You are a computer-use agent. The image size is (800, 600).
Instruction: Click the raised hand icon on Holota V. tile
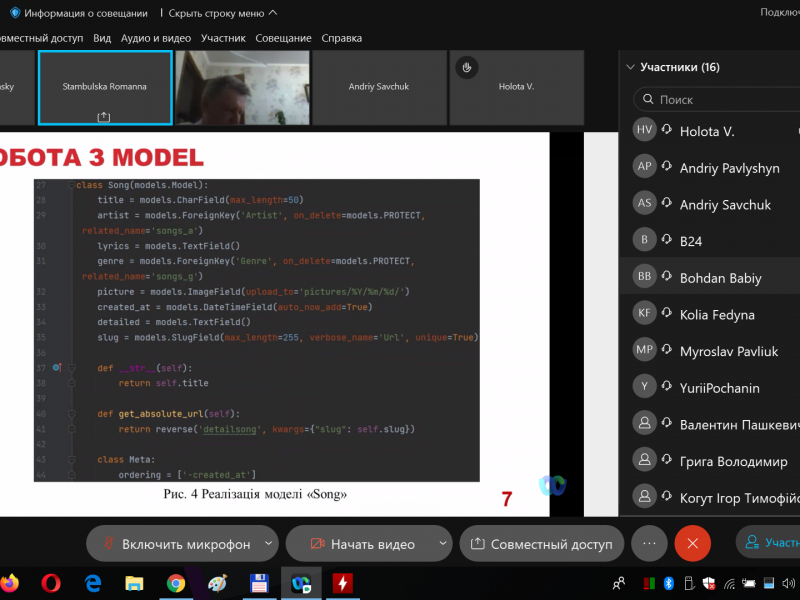click(464, 67)
